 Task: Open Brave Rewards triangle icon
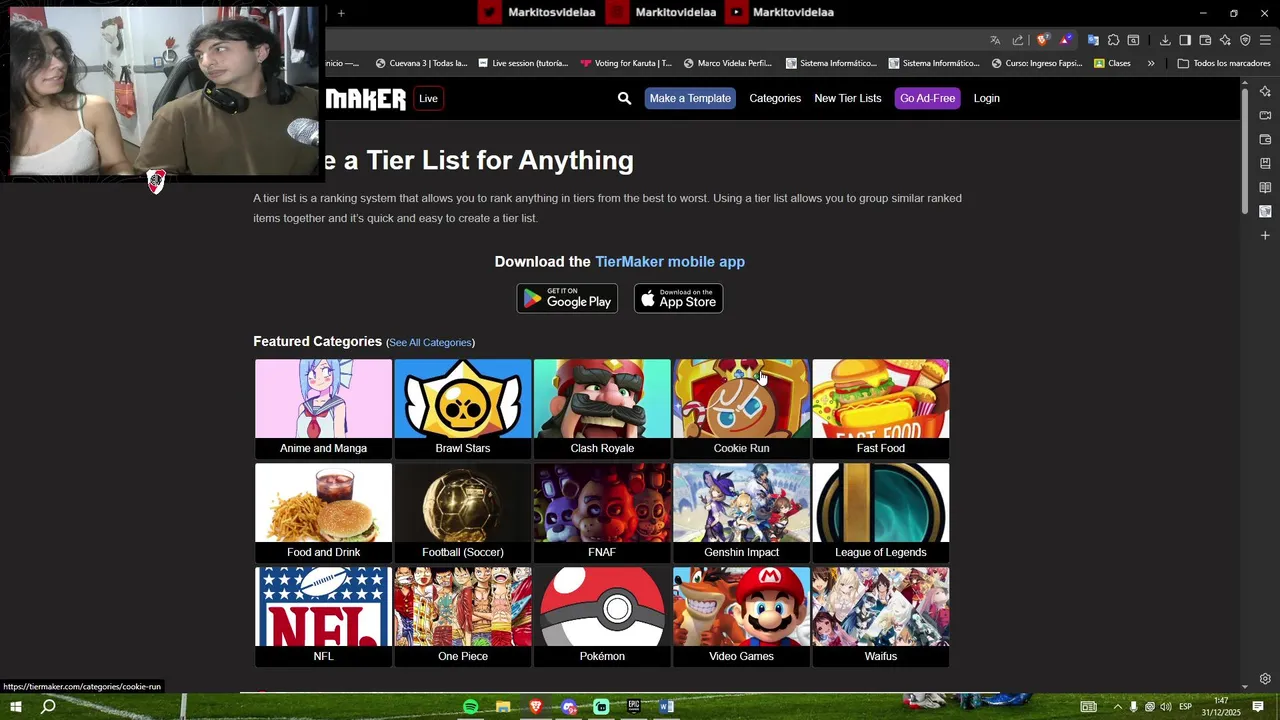1066,40
